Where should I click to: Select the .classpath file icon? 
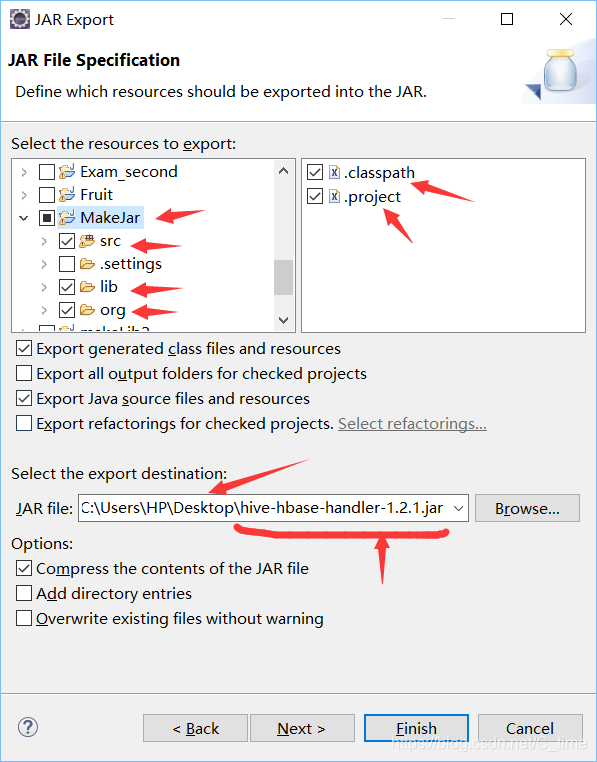[334, 172]
